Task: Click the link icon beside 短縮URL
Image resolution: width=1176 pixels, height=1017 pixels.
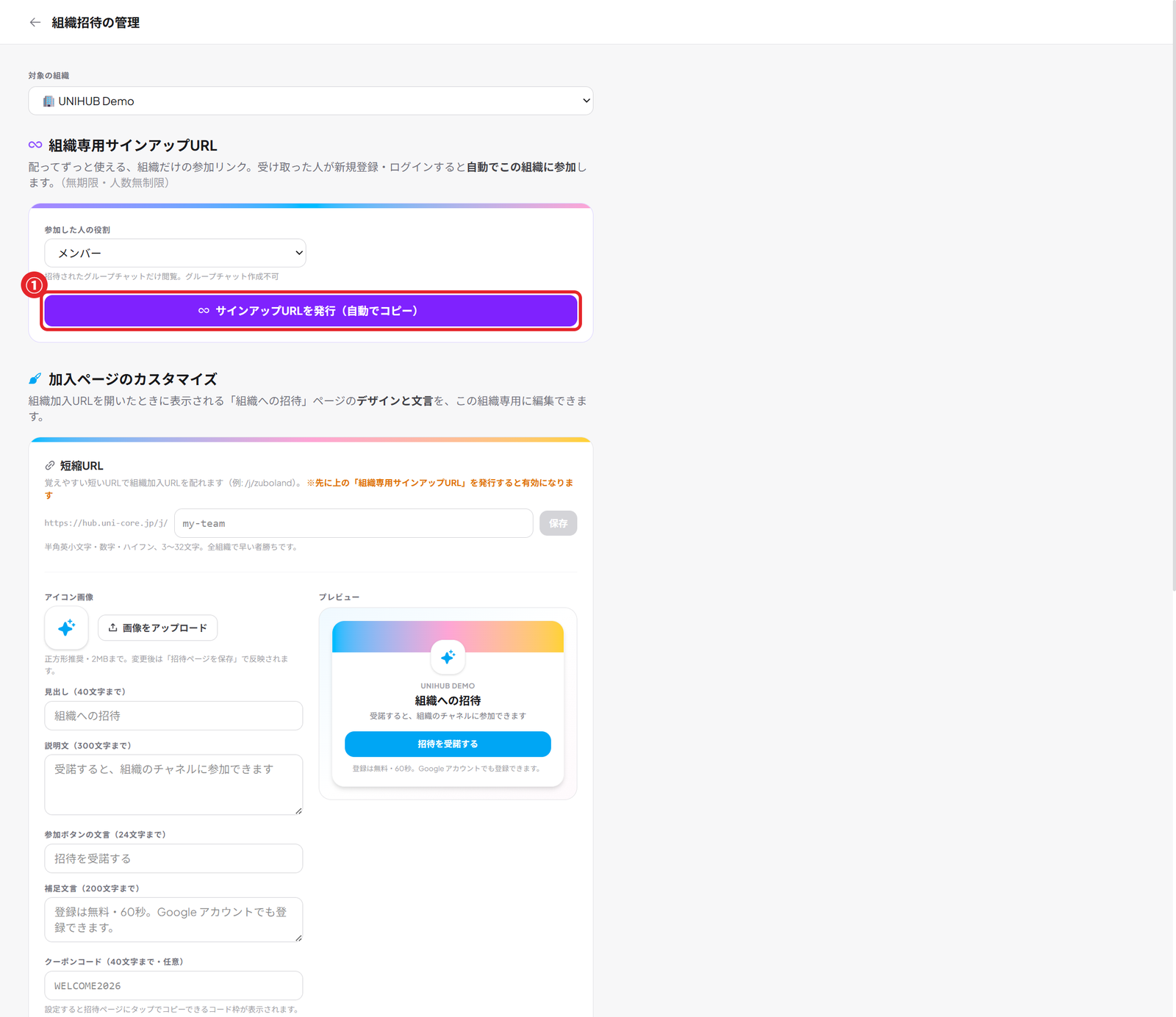Action: pos(50,465)
